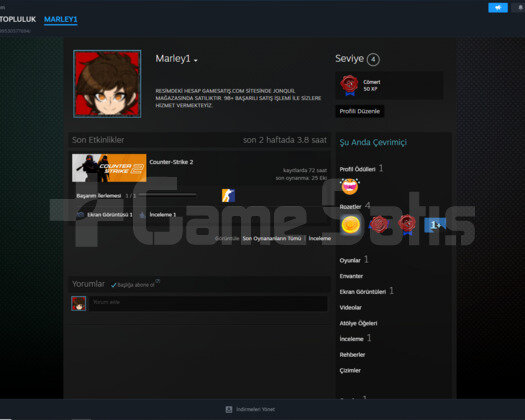Open Ekran Görüntüleri screenshots link
525x420 pixels.
363,292
